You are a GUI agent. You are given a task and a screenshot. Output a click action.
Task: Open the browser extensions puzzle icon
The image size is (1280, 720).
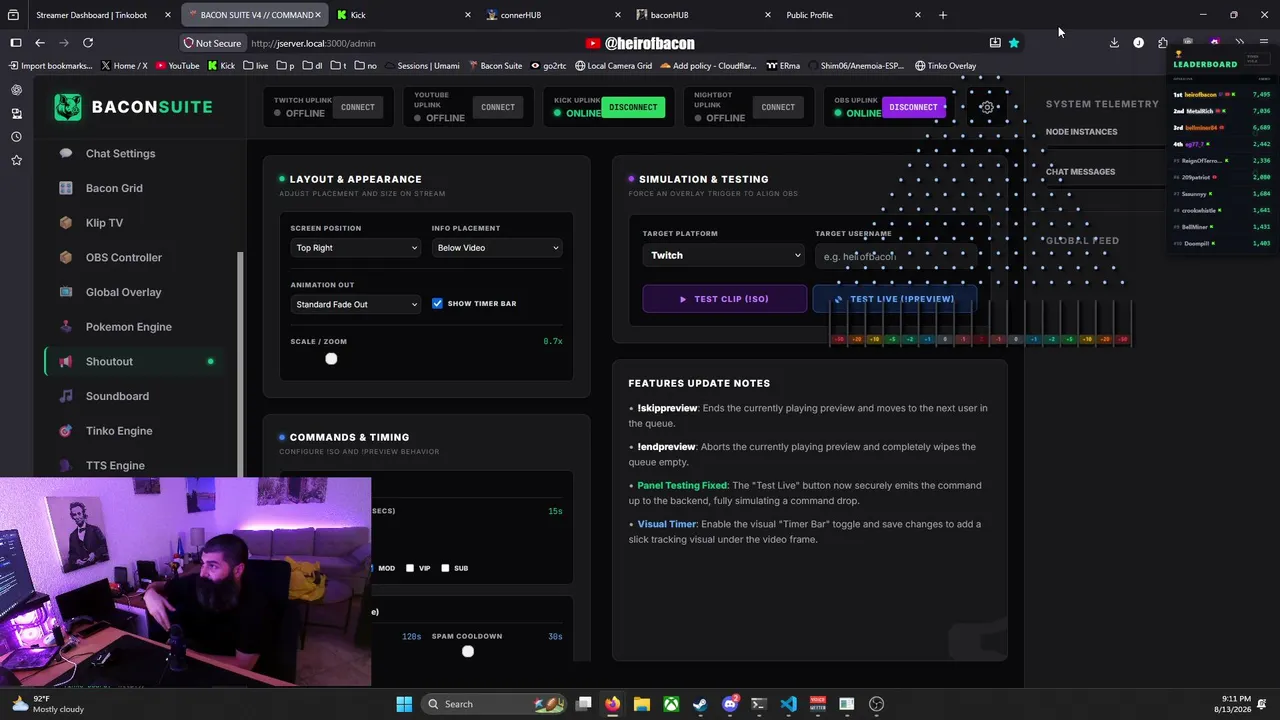pos(1163,43)
